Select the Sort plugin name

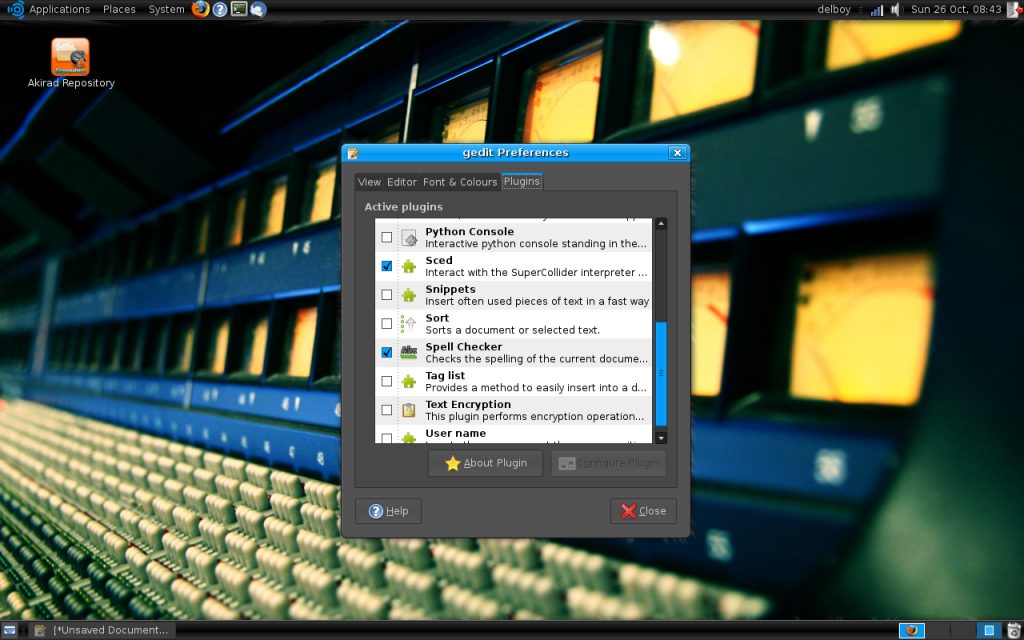pos(438,317)
